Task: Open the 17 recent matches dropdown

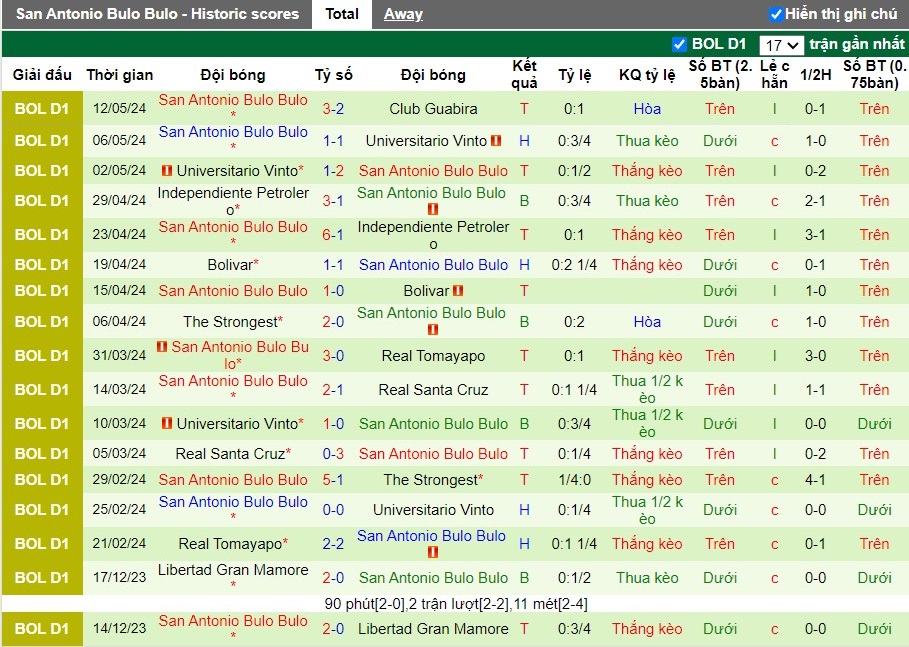Action: click(781, 45)
